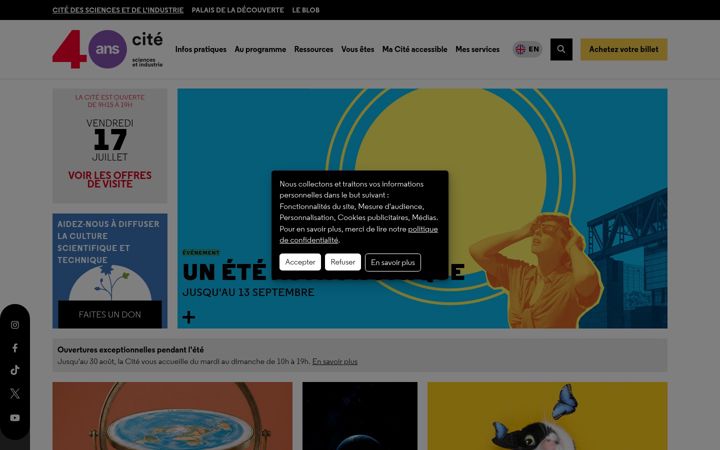Screen dimensions: 720x450
Task: Click Voir les offres de visite
Action: tap(110, 180)
